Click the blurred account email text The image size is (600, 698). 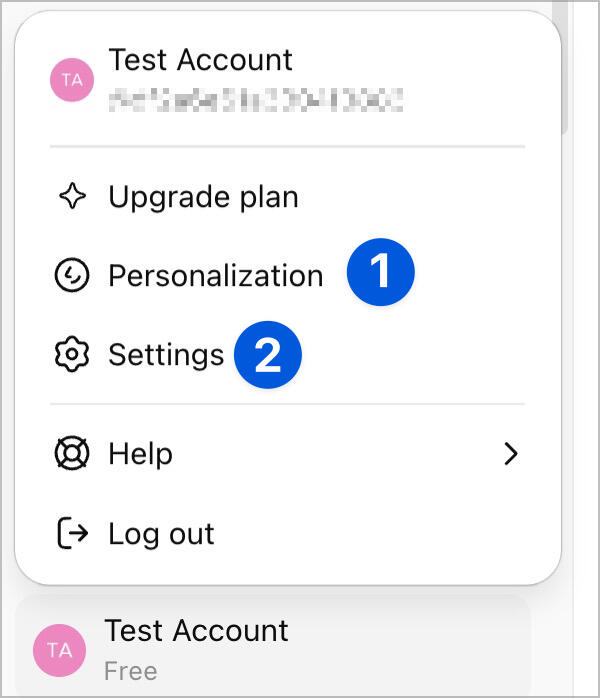255,98
